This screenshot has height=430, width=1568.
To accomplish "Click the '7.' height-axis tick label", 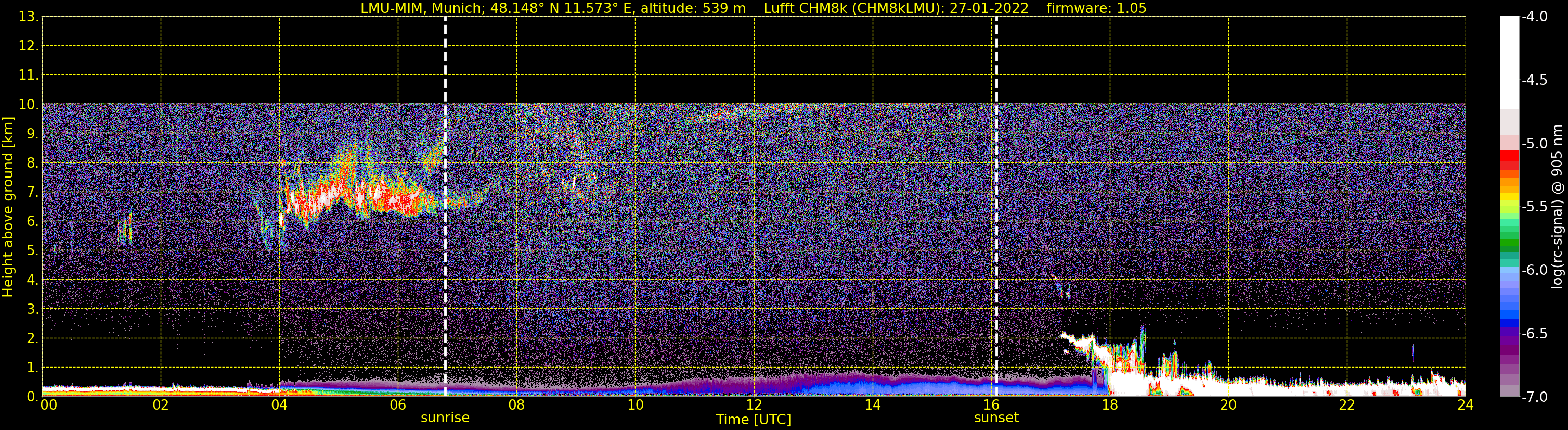I will coord(32,193).
